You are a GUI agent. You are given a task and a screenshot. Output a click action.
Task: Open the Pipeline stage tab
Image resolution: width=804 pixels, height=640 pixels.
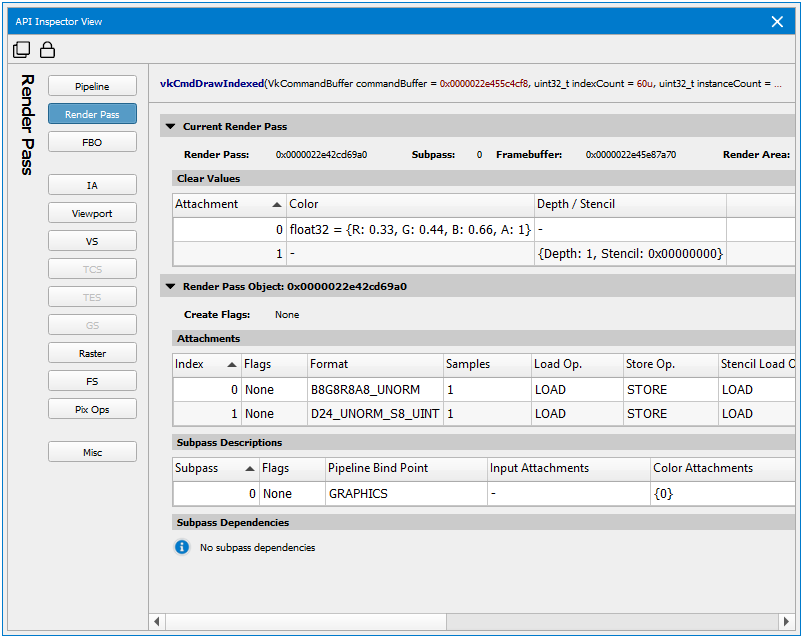point(92,87)
